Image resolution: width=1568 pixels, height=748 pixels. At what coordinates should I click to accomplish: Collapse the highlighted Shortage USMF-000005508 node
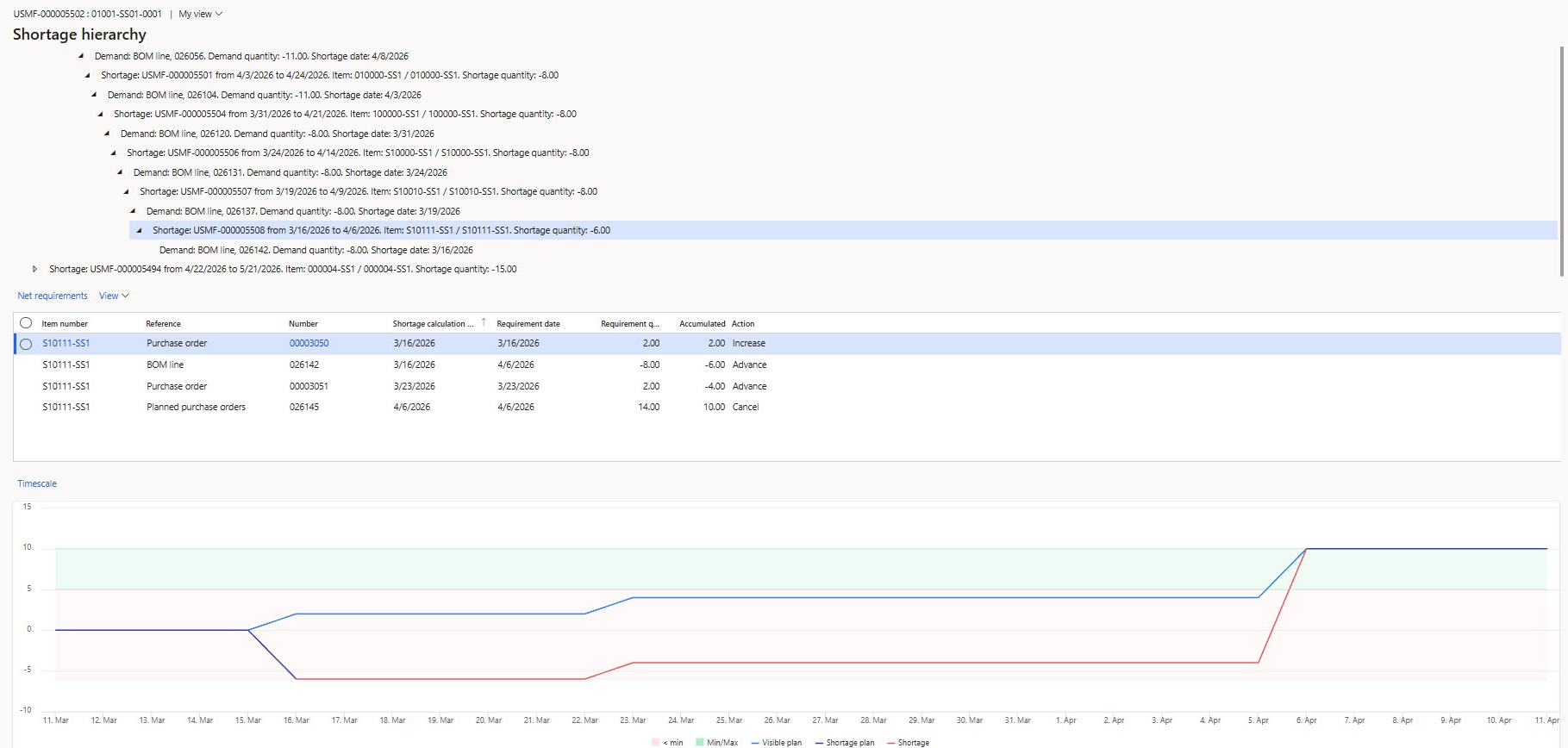click(x=139, y=230)
